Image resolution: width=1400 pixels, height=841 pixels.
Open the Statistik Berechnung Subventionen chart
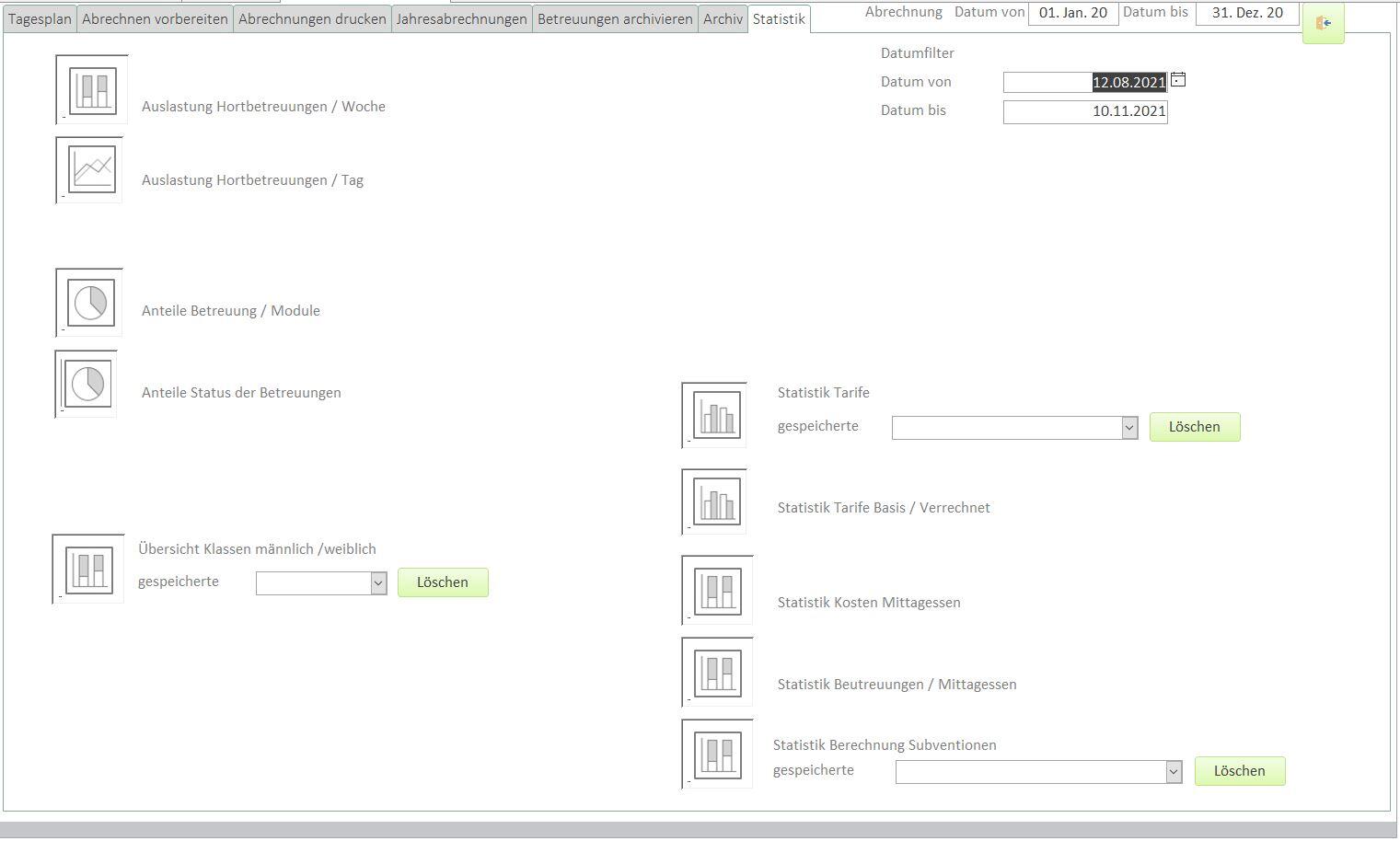click(x=718, y=754)
